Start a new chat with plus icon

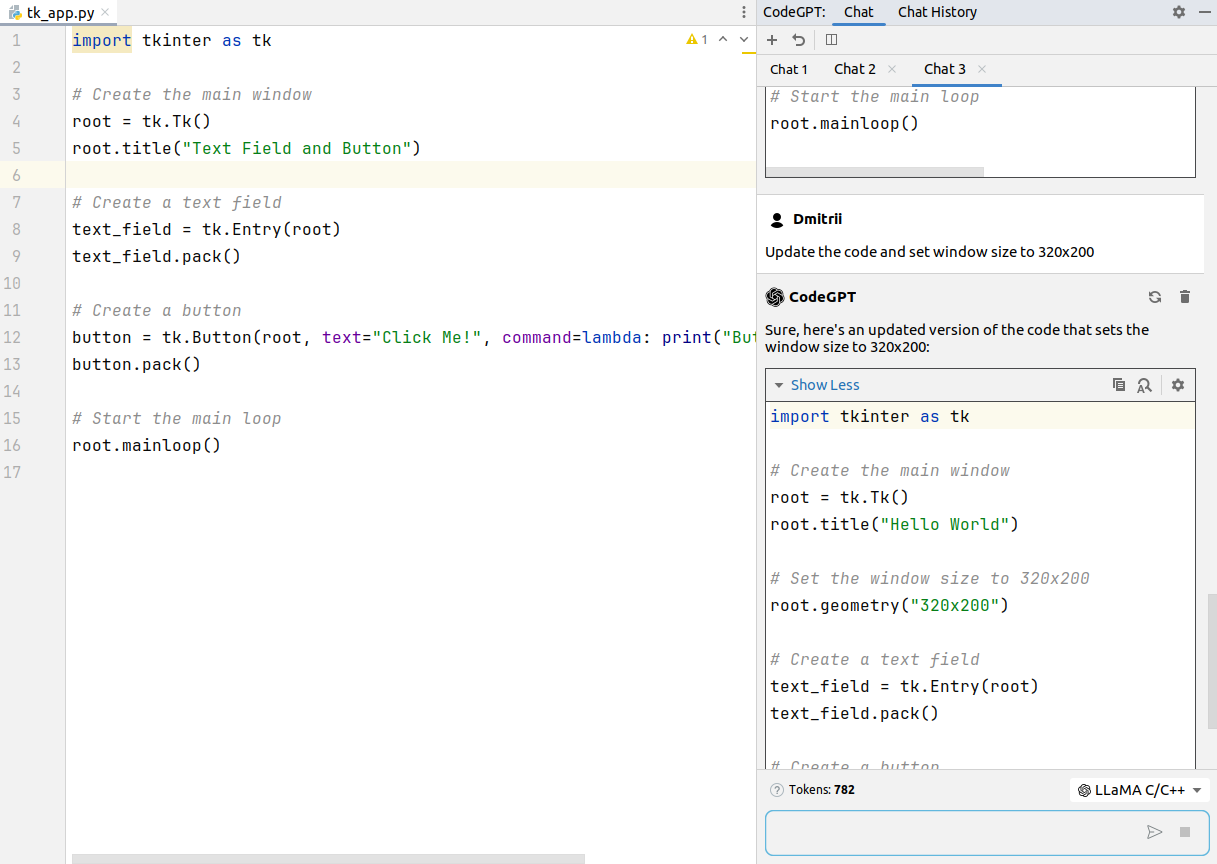(772, 40)
